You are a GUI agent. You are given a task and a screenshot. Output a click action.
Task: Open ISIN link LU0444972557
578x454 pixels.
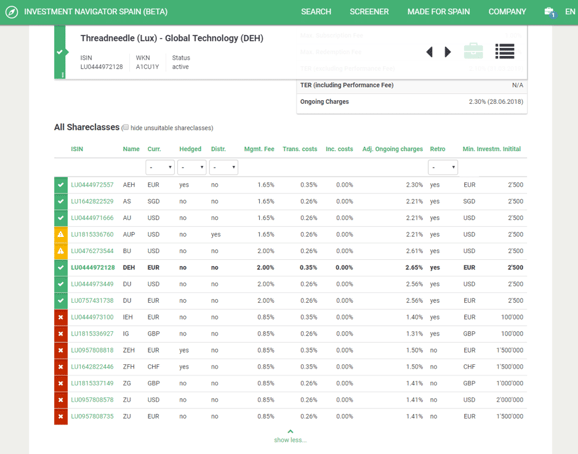click(x=92, y=185)
